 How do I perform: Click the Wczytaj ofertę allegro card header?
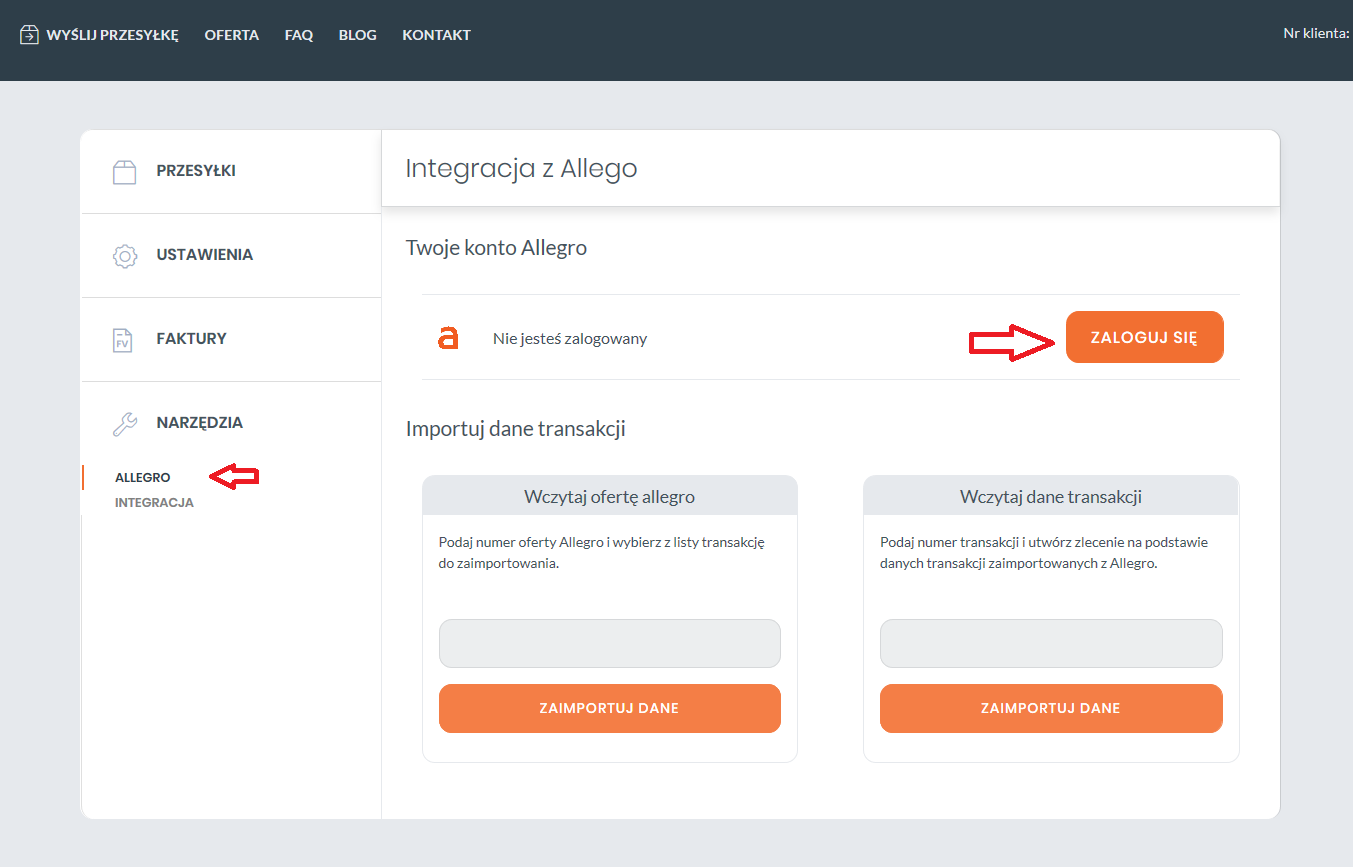click(x=610, y=496)
